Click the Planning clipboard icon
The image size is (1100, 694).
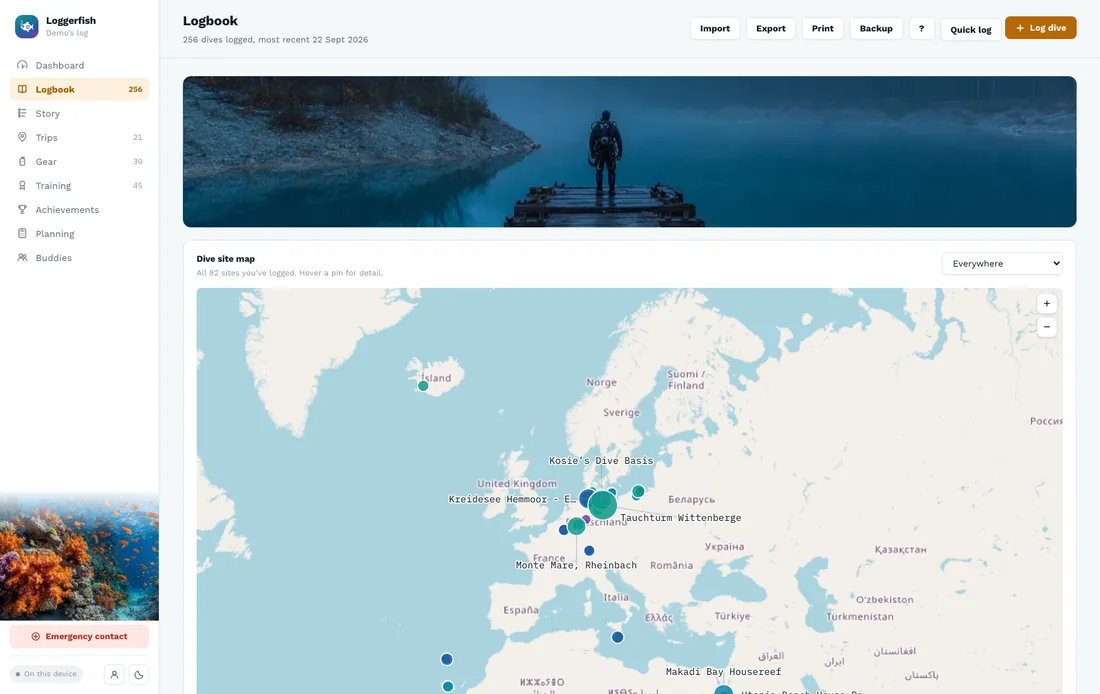coord(22,234)
